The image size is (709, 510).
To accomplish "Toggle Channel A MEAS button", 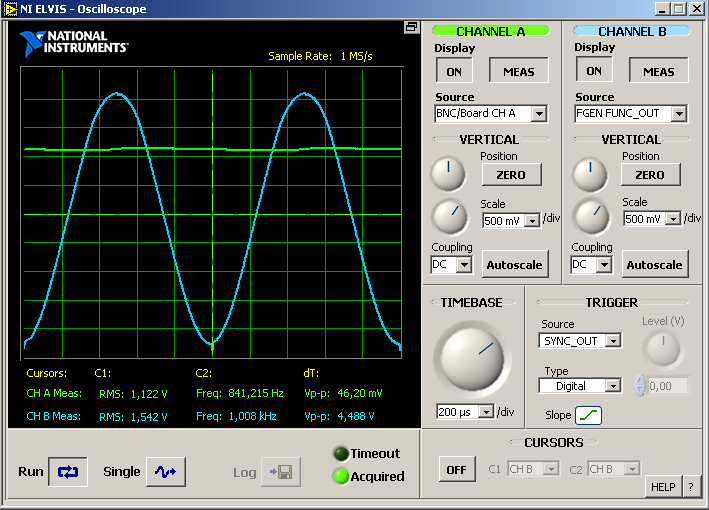I will 519,71.
